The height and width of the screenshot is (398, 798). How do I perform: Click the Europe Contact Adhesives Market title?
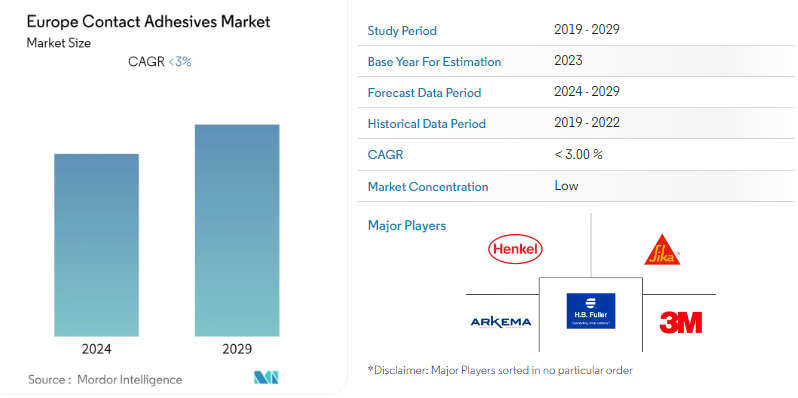point(149,22)
